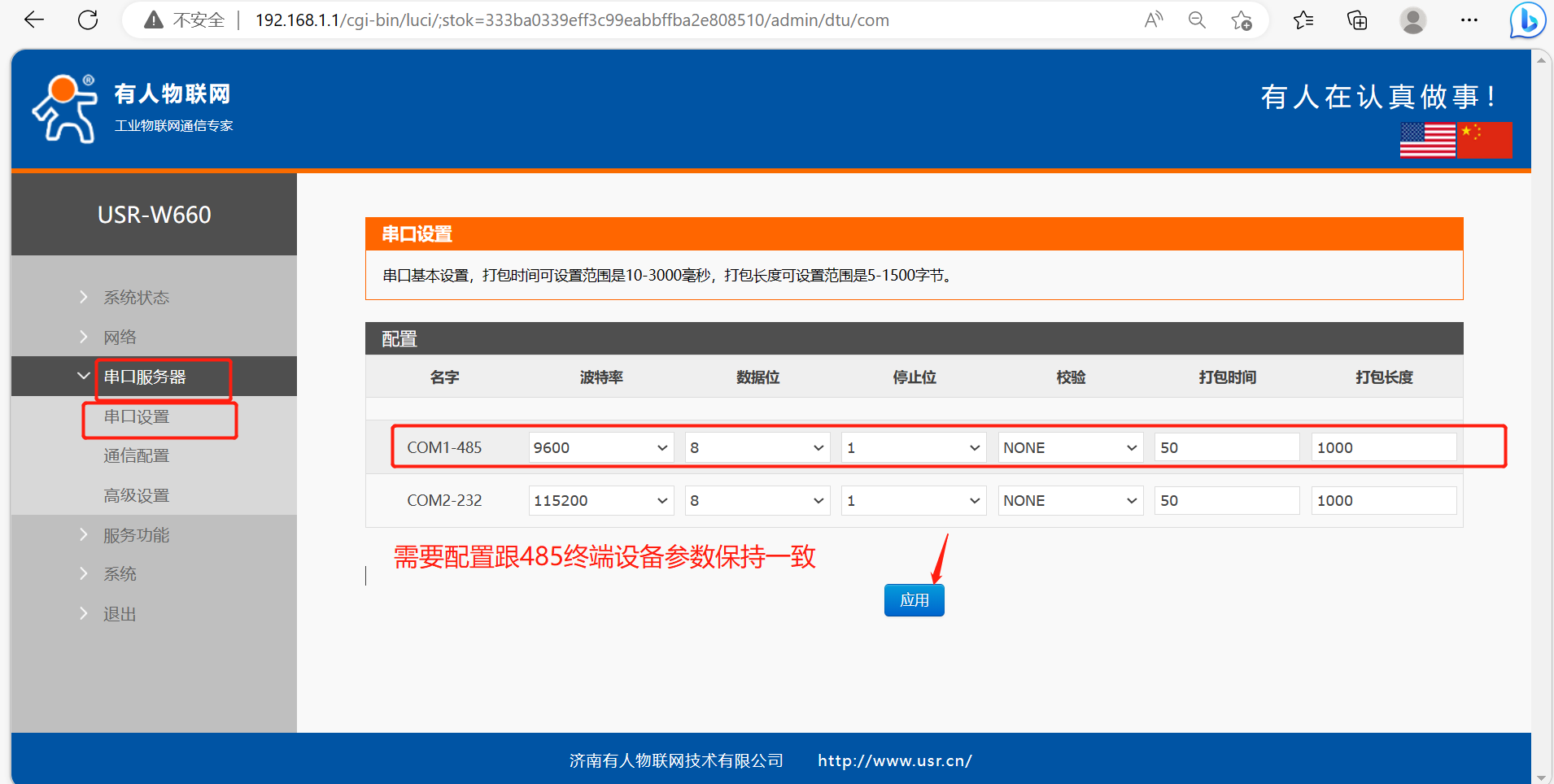Add page to favorites star icon
The image size is (1554, 784).
tap(1241, 20)
